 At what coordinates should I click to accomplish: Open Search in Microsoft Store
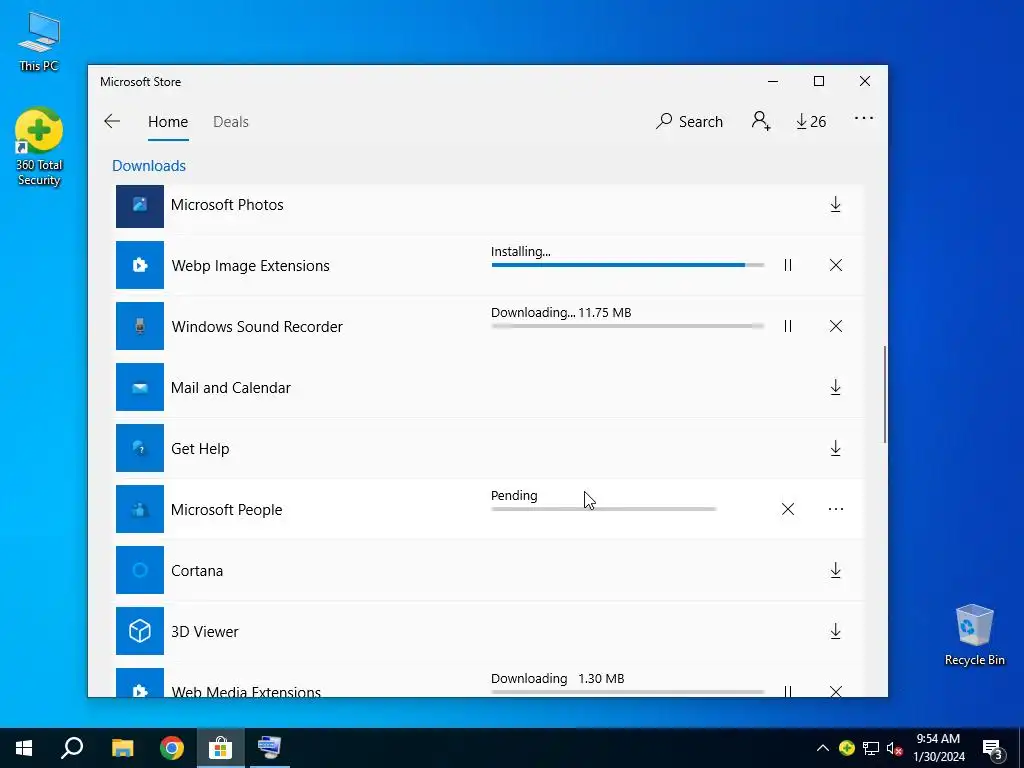point(689,121)
